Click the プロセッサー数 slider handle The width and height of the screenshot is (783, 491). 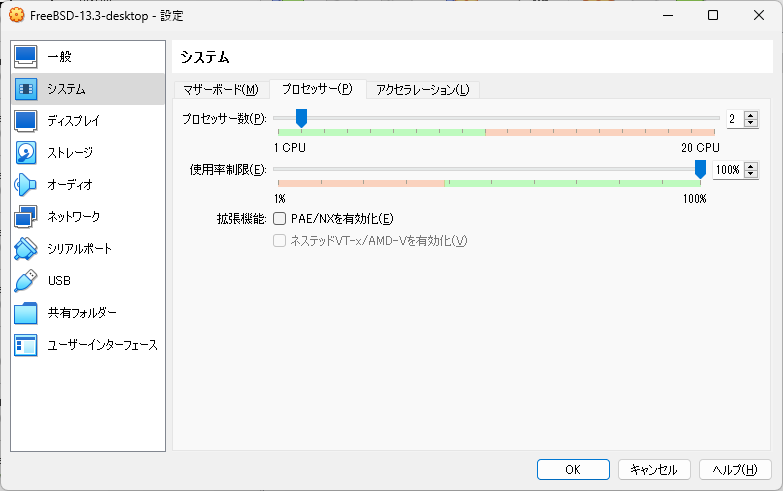point(301,119)
